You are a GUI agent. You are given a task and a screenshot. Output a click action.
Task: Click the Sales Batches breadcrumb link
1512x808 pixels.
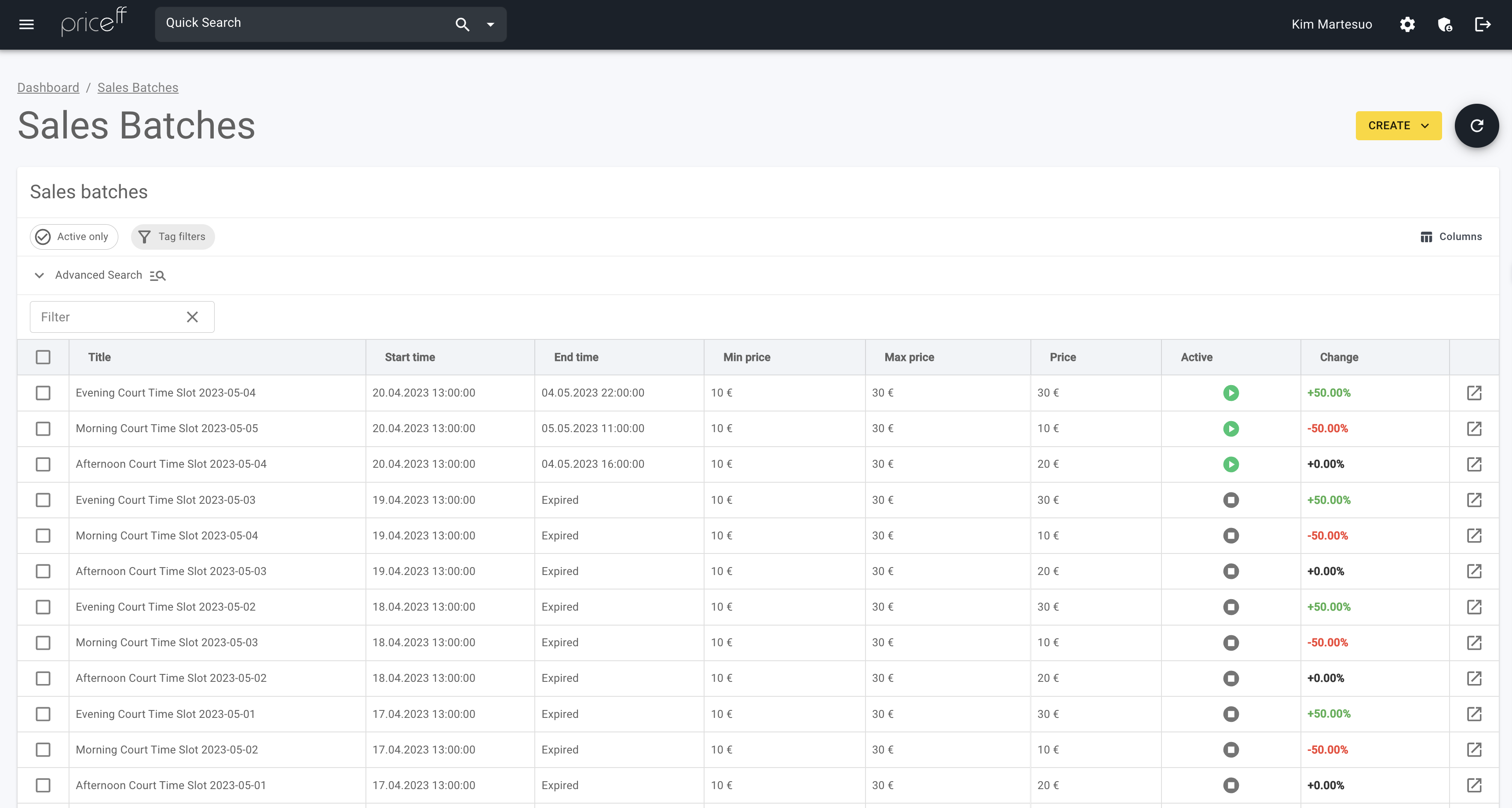point(138,87)
